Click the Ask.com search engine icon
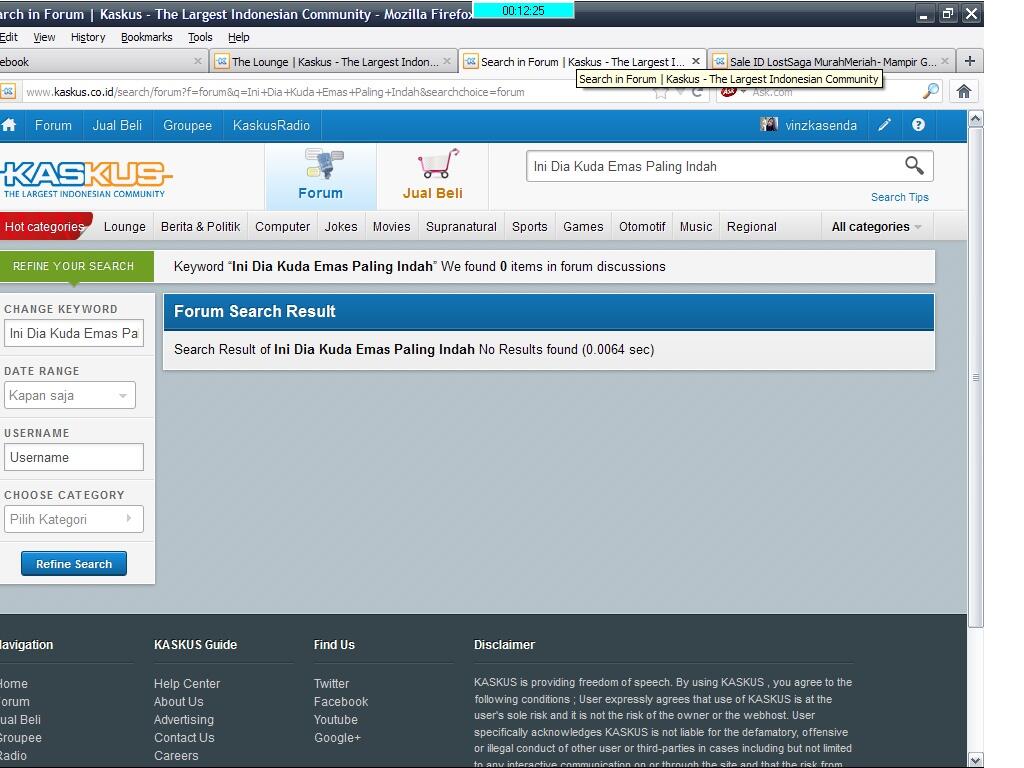Viewport: 1024px width, 768px height. [x=728, y=92]
